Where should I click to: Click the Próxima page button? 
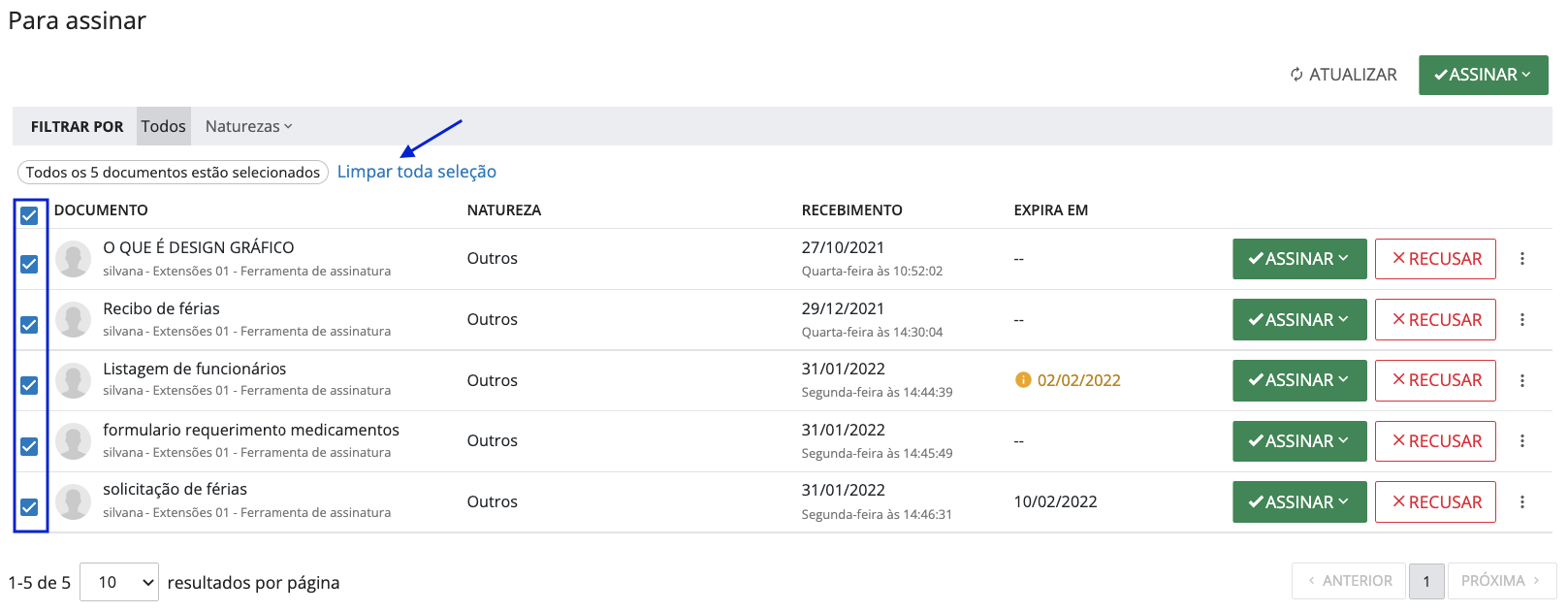[x=1500, y=581]
